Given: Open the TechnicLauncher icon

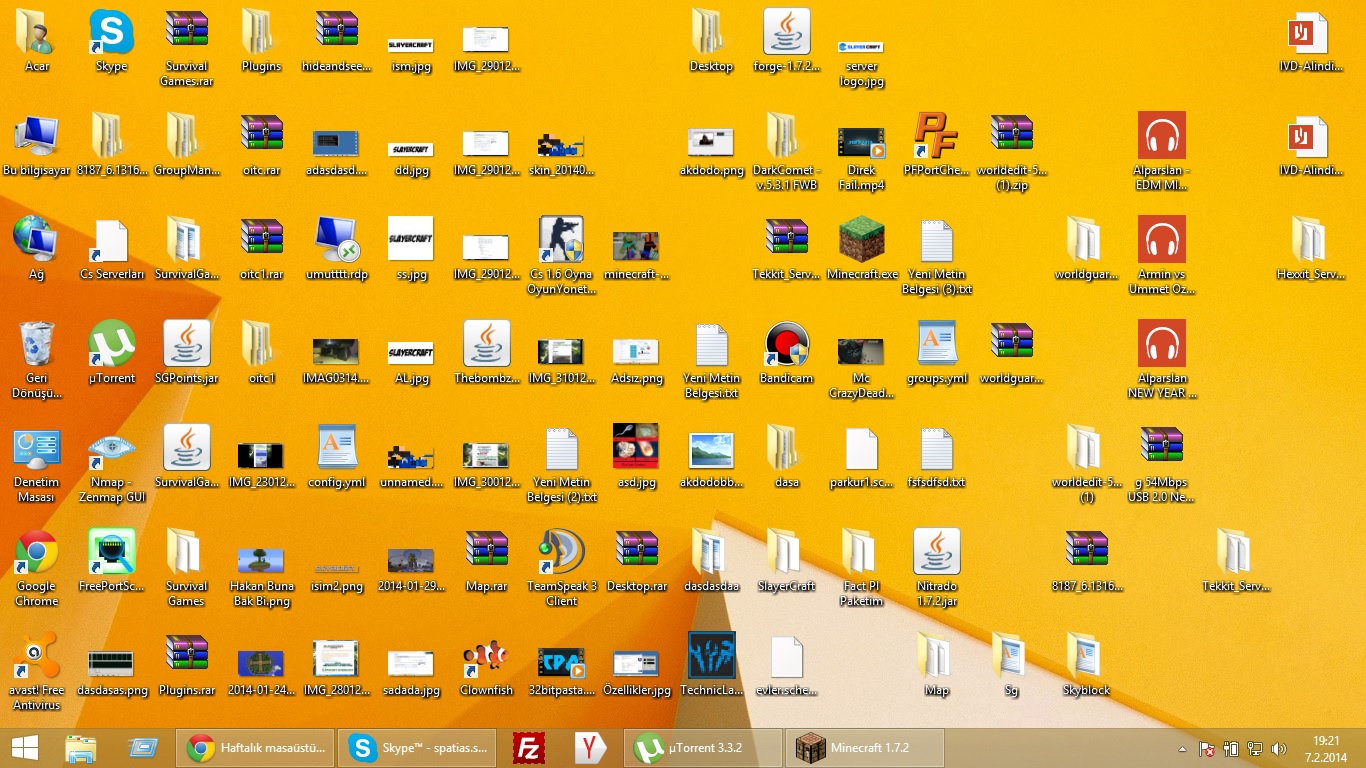Looking at the screenshot, I should pyautogui.click(x=711, y=666).
